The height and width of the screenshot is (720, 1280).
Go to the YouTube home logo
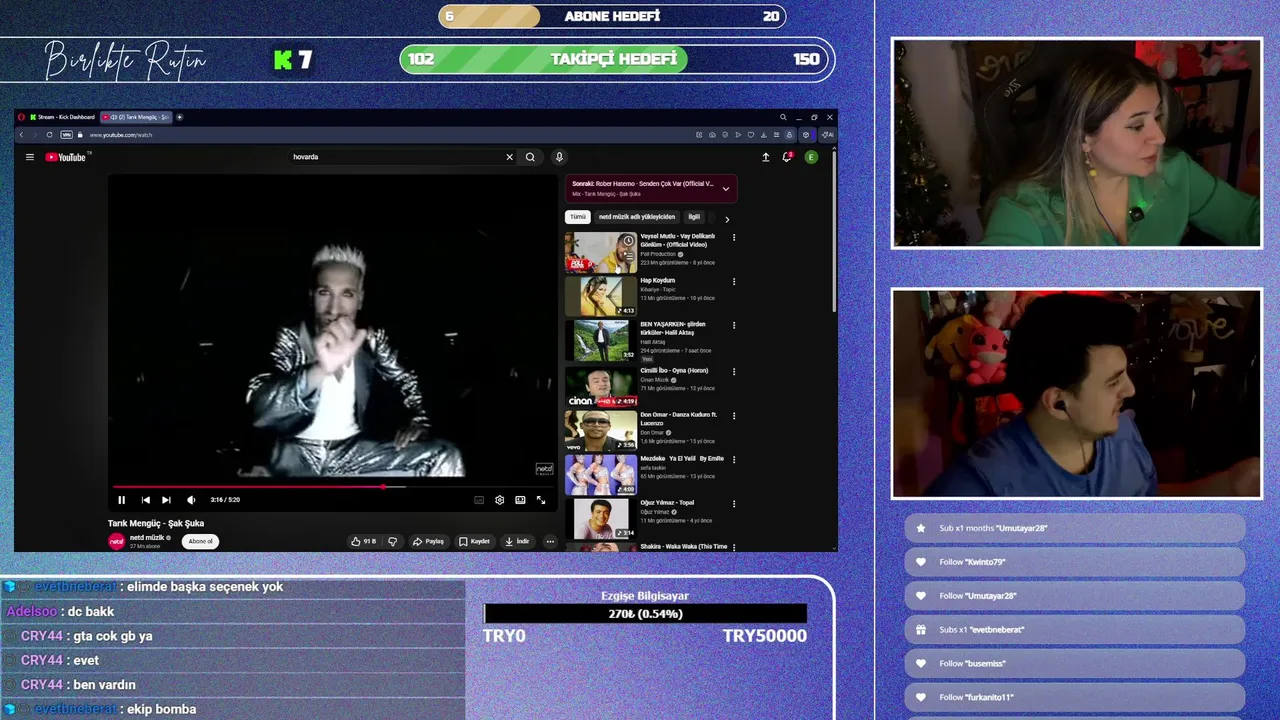(x=68, y=157)
